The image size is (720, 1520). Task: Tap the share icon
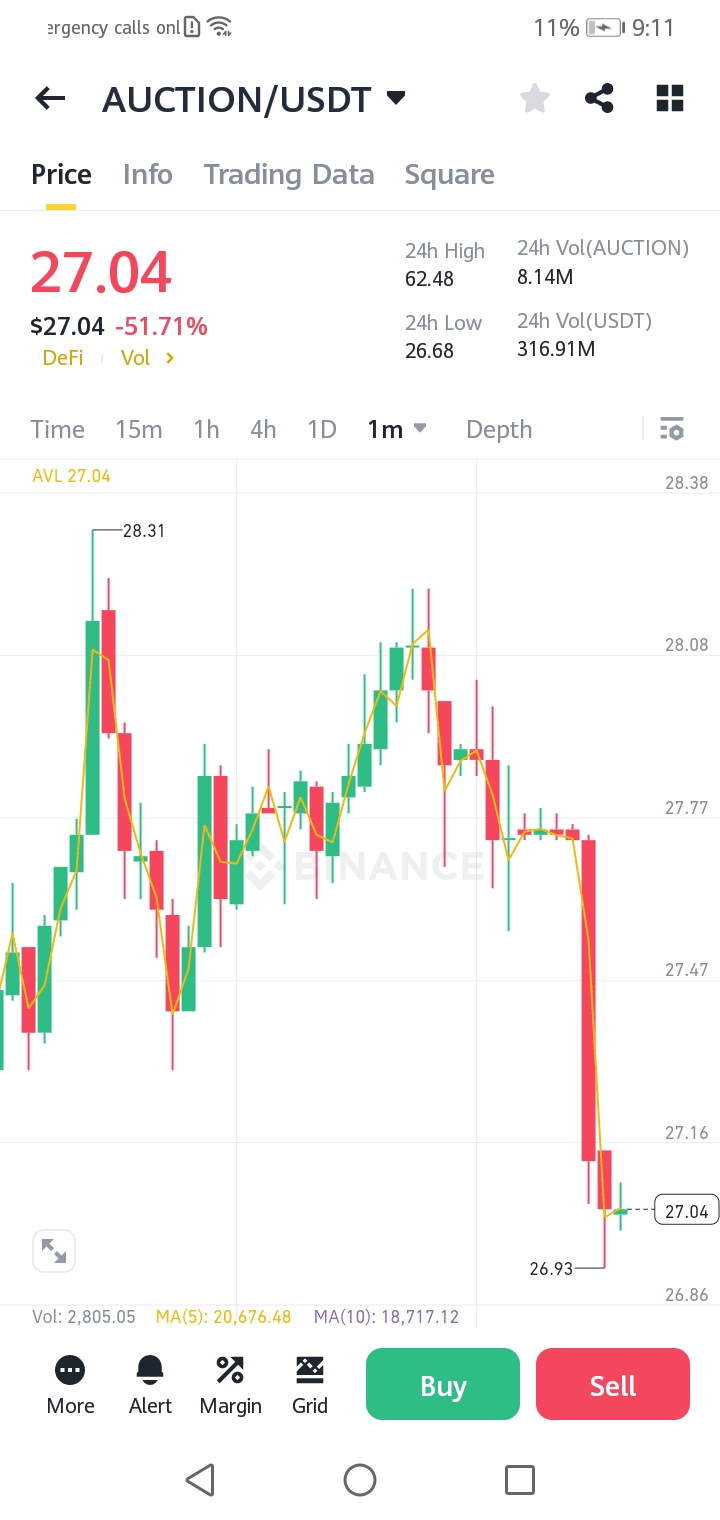(x=599, y=98)
